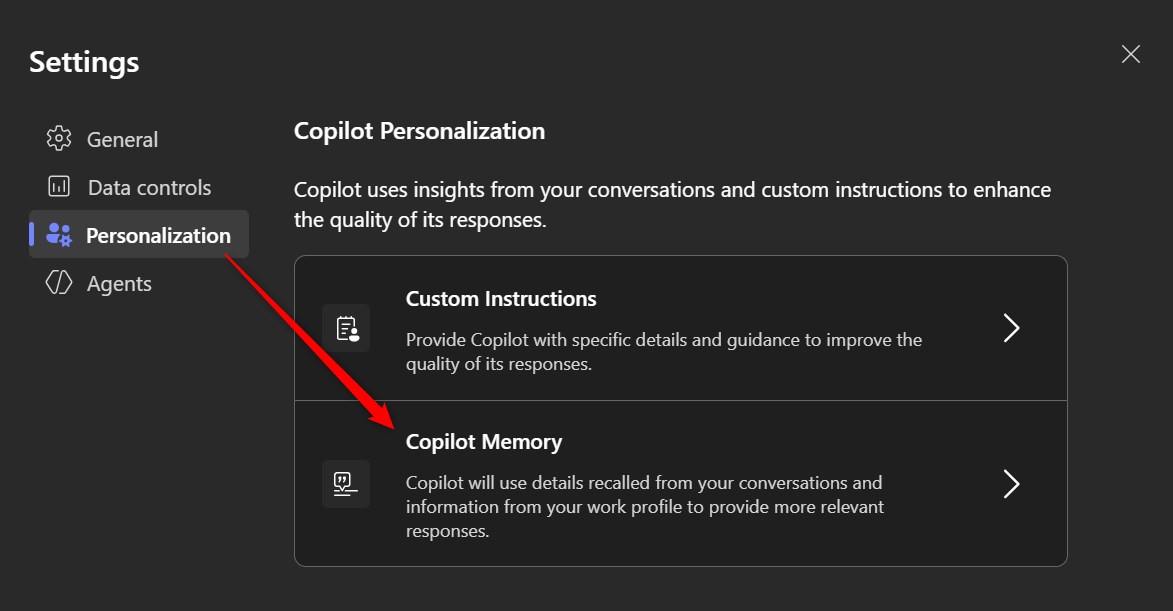Click the General gear icon
Image resolution: width=1173 pixels, height=611 pixels.
pyautogui.click(x=59, y=139)
